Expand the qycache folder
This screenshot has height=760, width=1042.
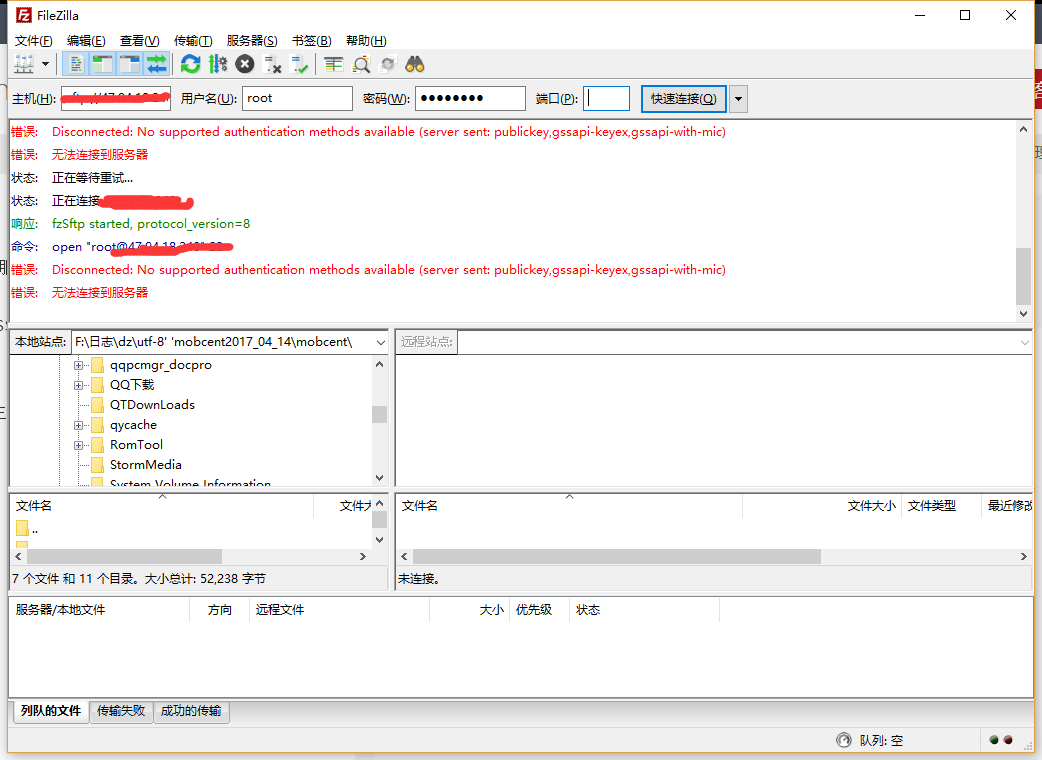pos(78,425)
